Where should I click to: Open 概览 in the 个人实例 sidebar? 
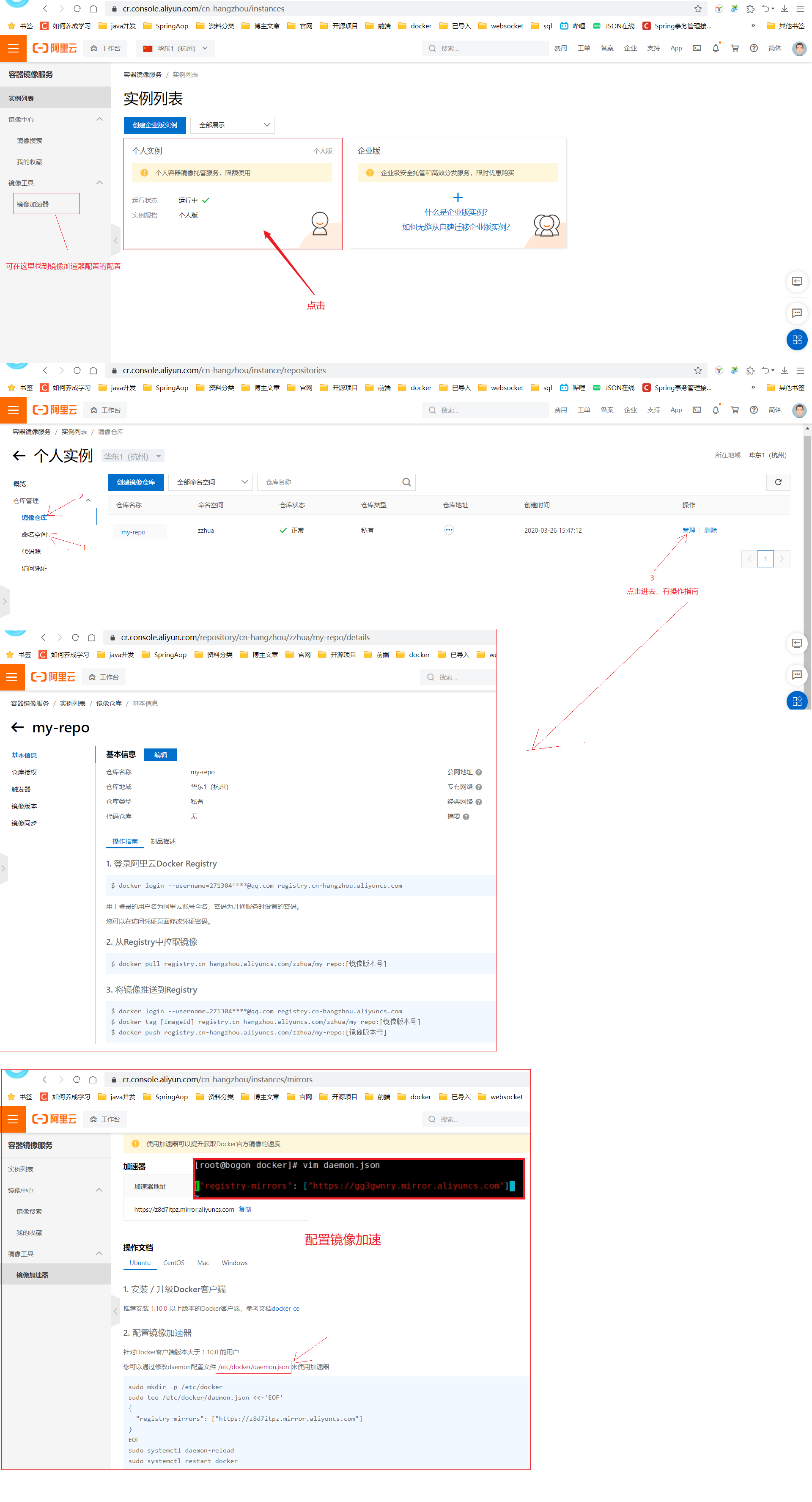click(20, 483)
